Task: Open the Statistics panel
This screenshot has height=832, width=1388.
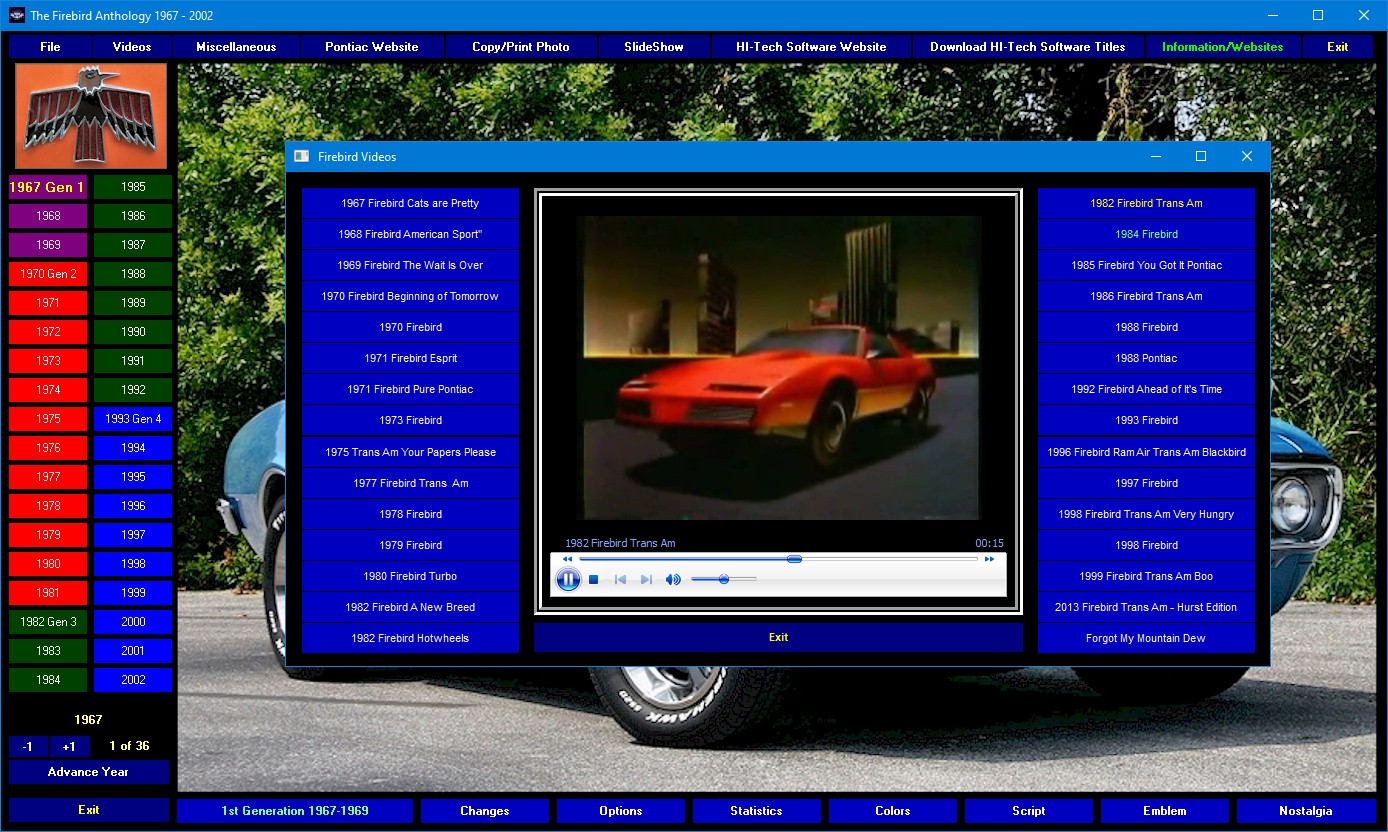Action: [x=757, y=811]
